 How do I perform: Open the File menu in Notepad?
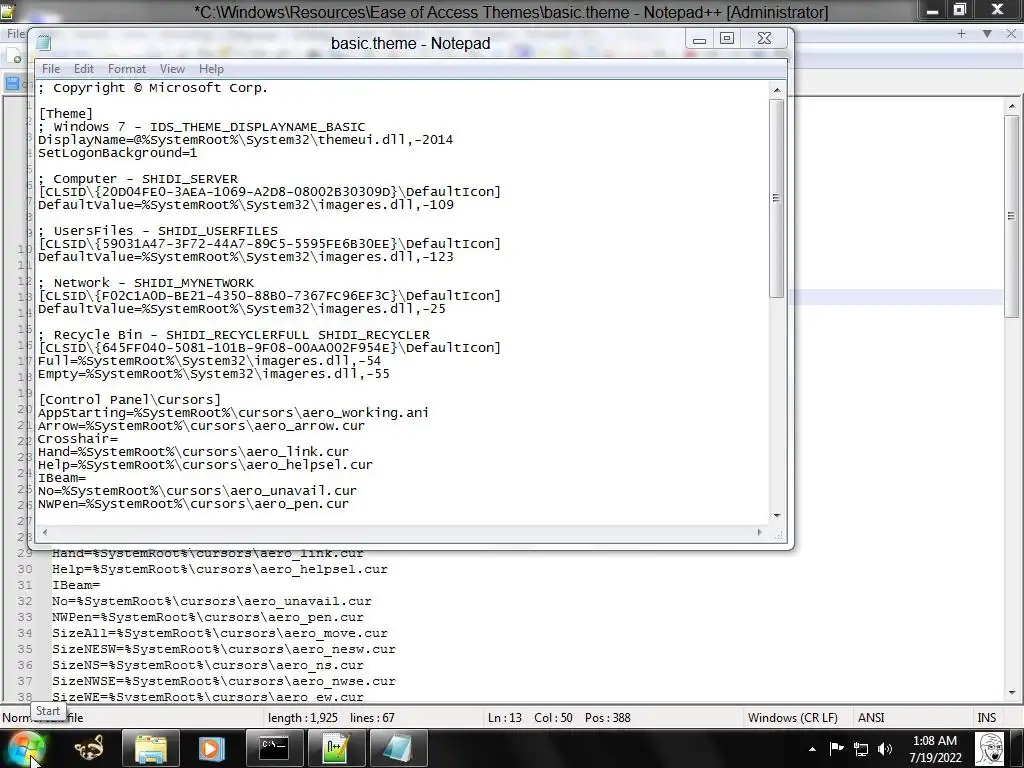tap(51, 69)
